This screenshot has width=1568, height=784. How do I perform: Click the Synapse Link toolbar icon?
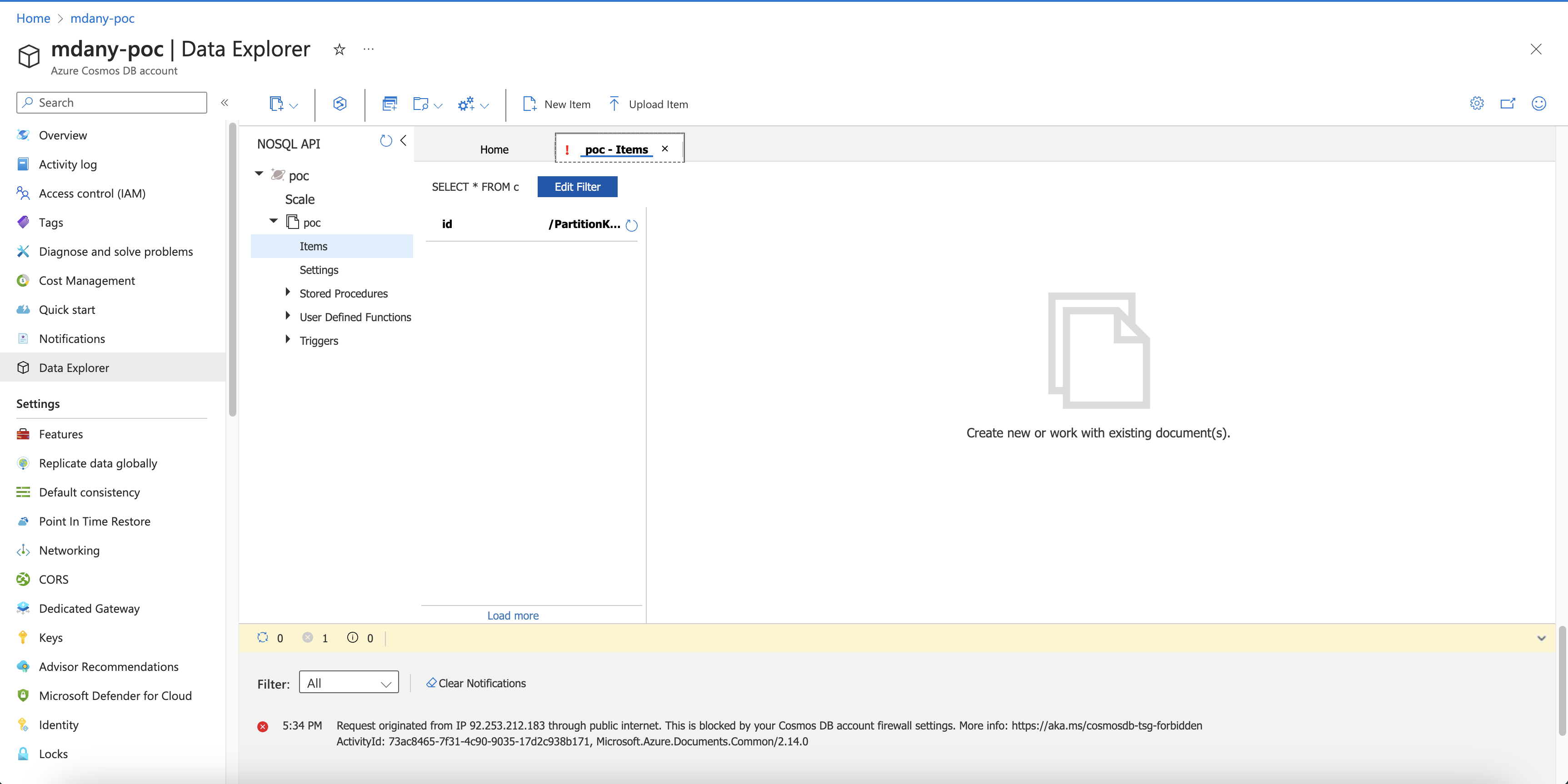(340, 104)
